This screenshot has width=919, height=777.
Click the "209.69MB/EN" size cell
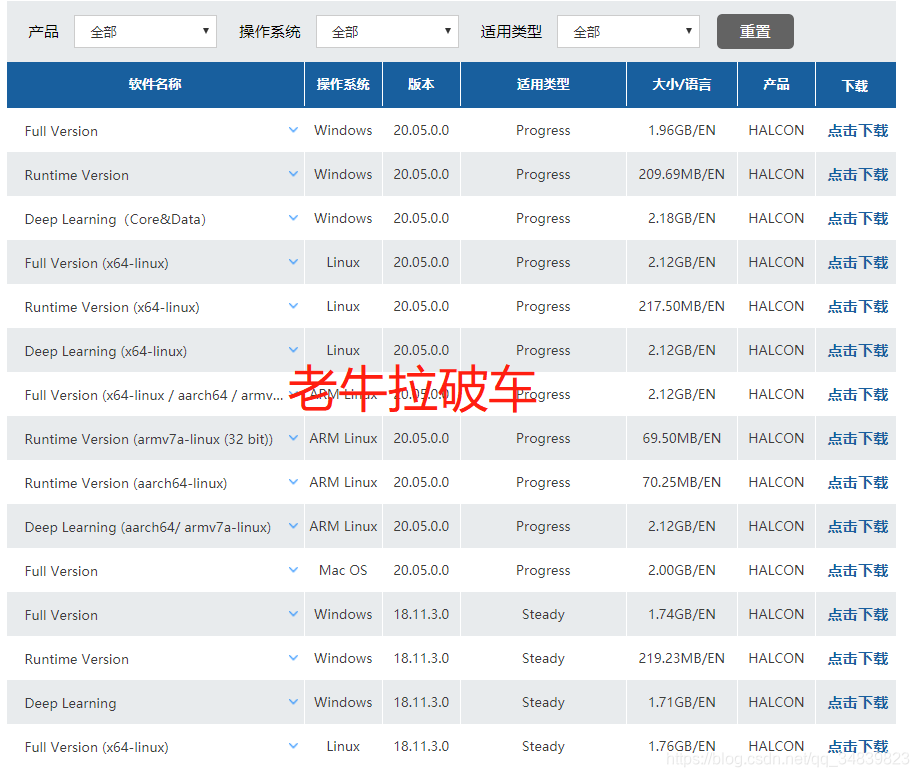point(682,174)
